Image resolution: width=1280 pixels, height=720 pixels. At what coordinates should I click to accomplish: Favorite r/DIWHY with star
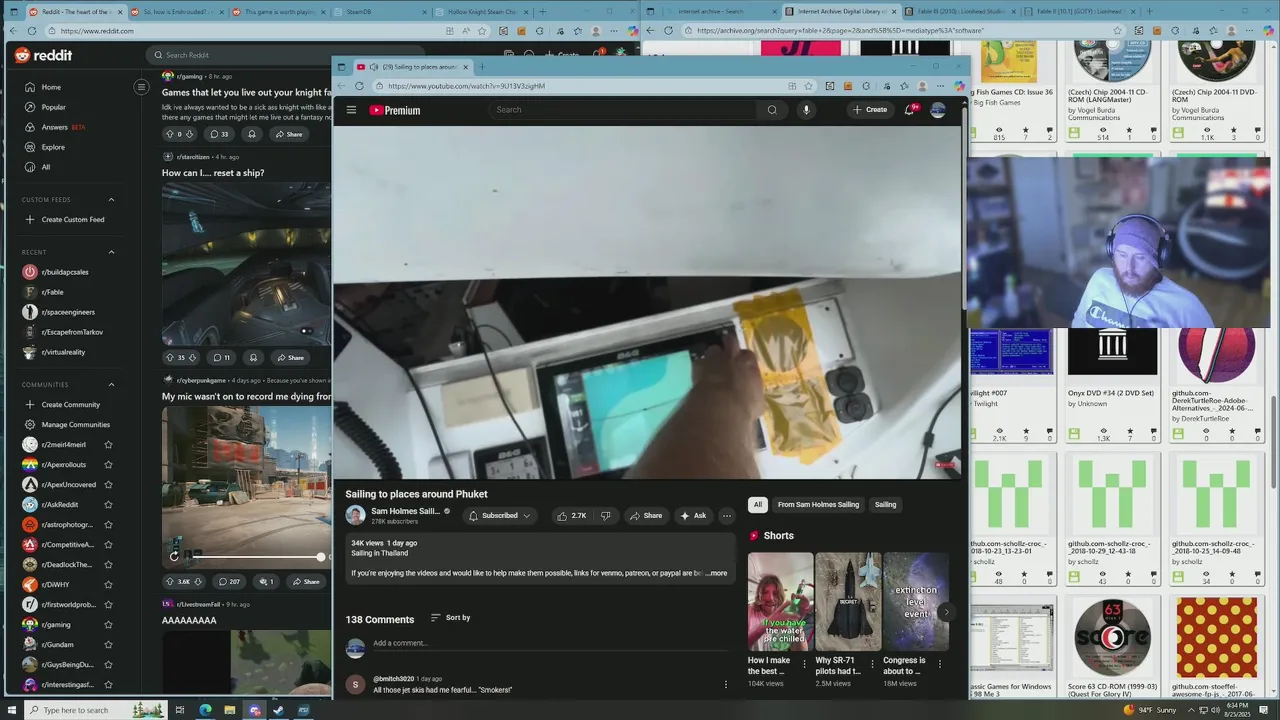(108, 585)
